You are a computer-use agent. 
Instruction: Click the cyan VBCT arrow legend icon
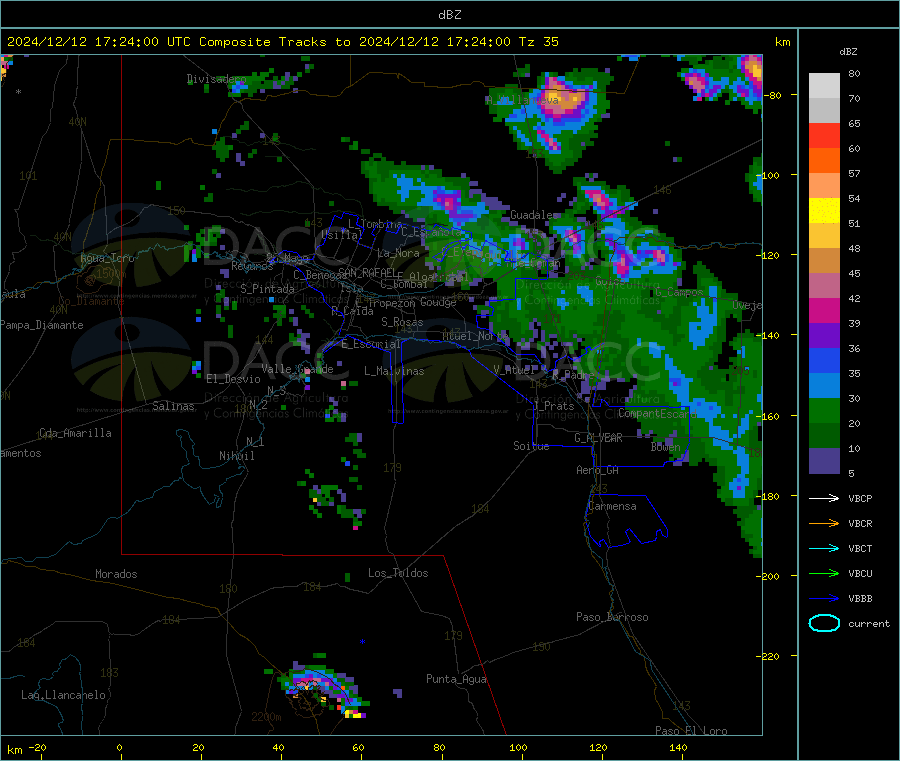pos(824,548)
